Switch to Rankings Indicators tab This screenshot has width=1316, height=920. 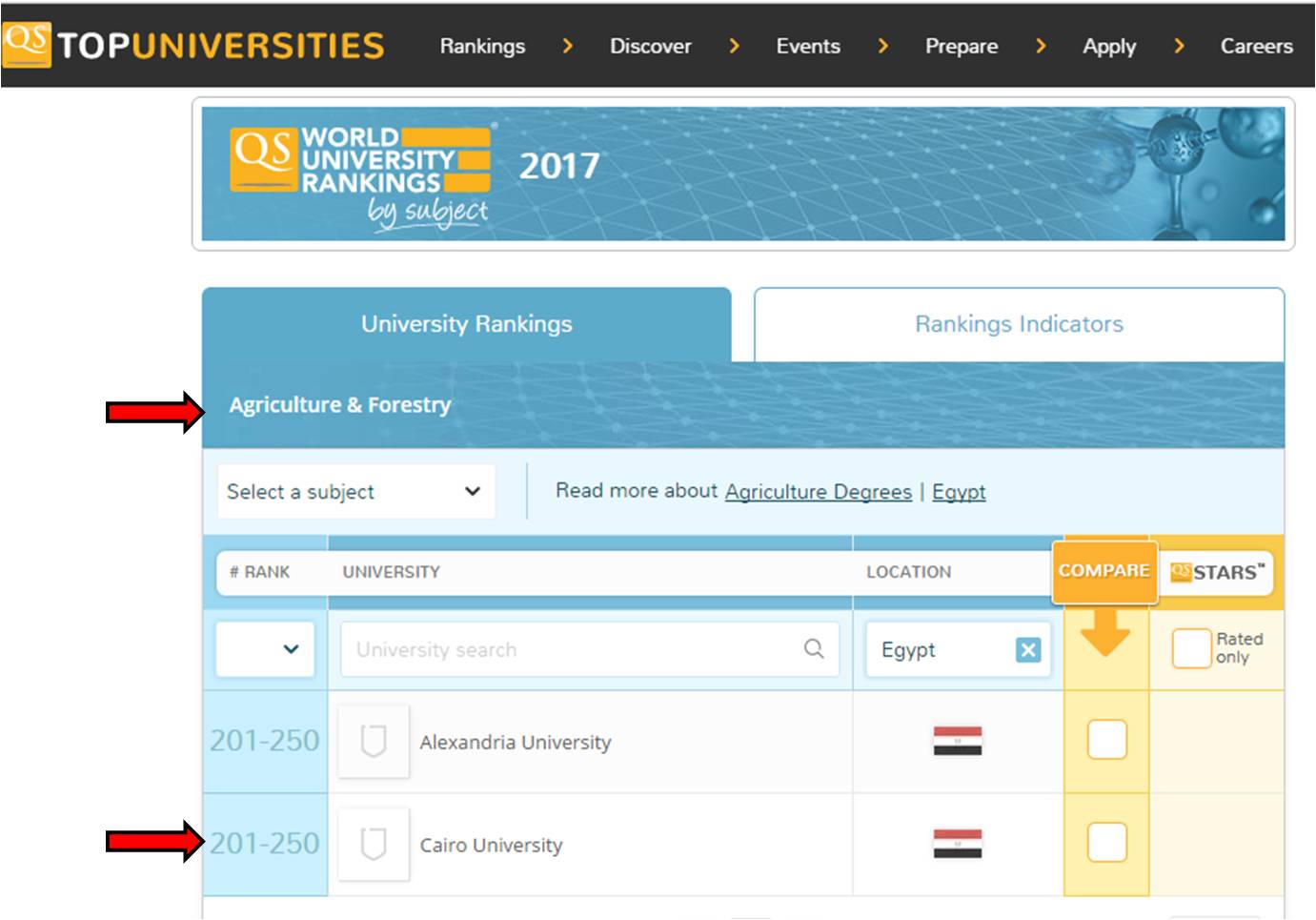click(1019, 324)
